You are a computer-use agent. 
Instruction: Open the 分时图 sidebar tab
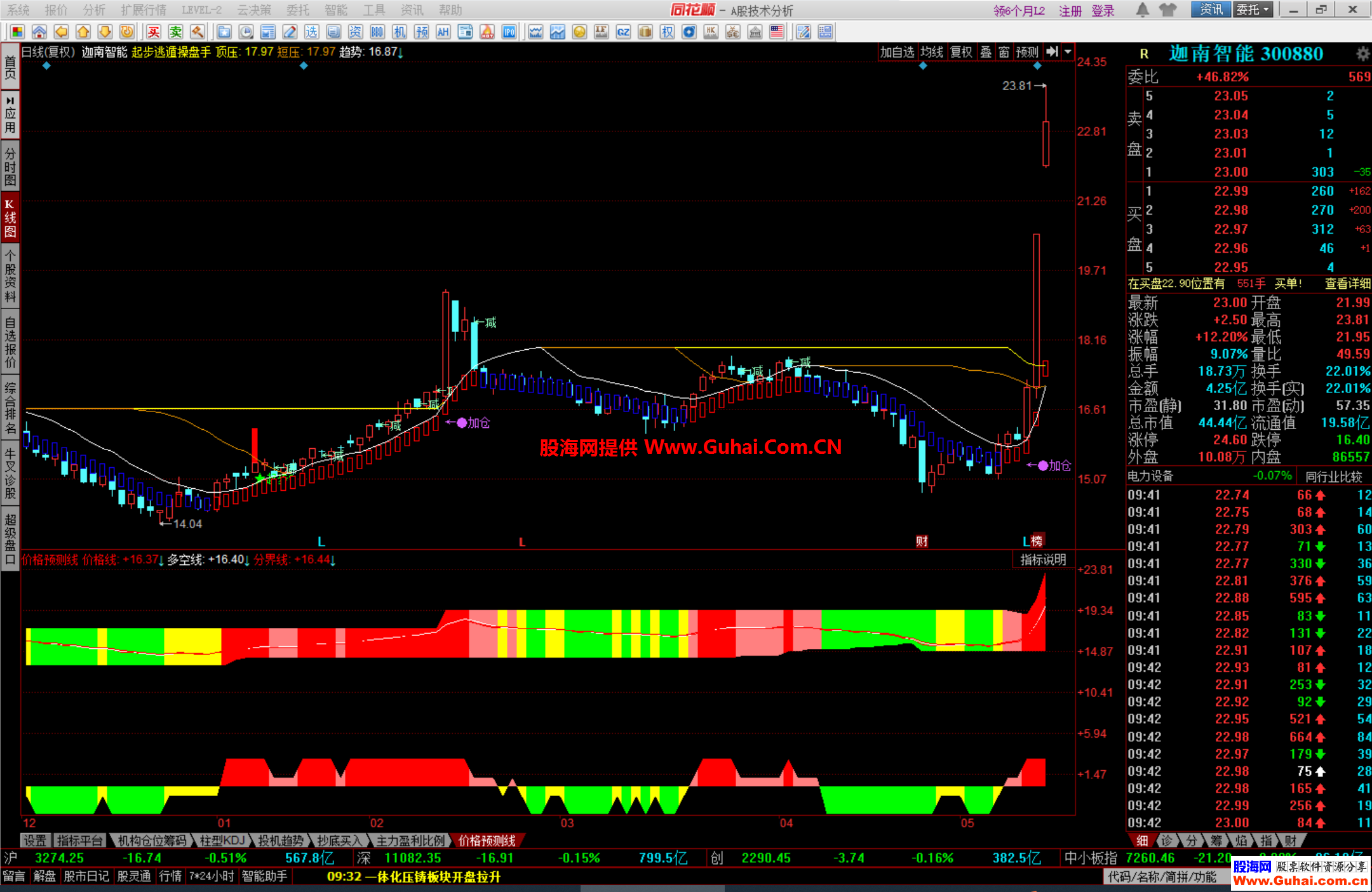(10, 166)
